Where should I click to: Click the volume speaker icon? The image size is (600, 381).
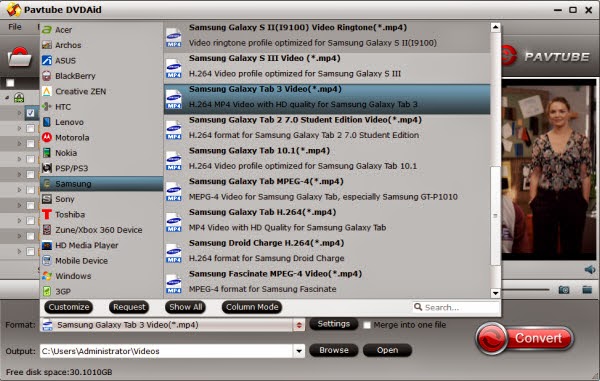tap(590, 270)
